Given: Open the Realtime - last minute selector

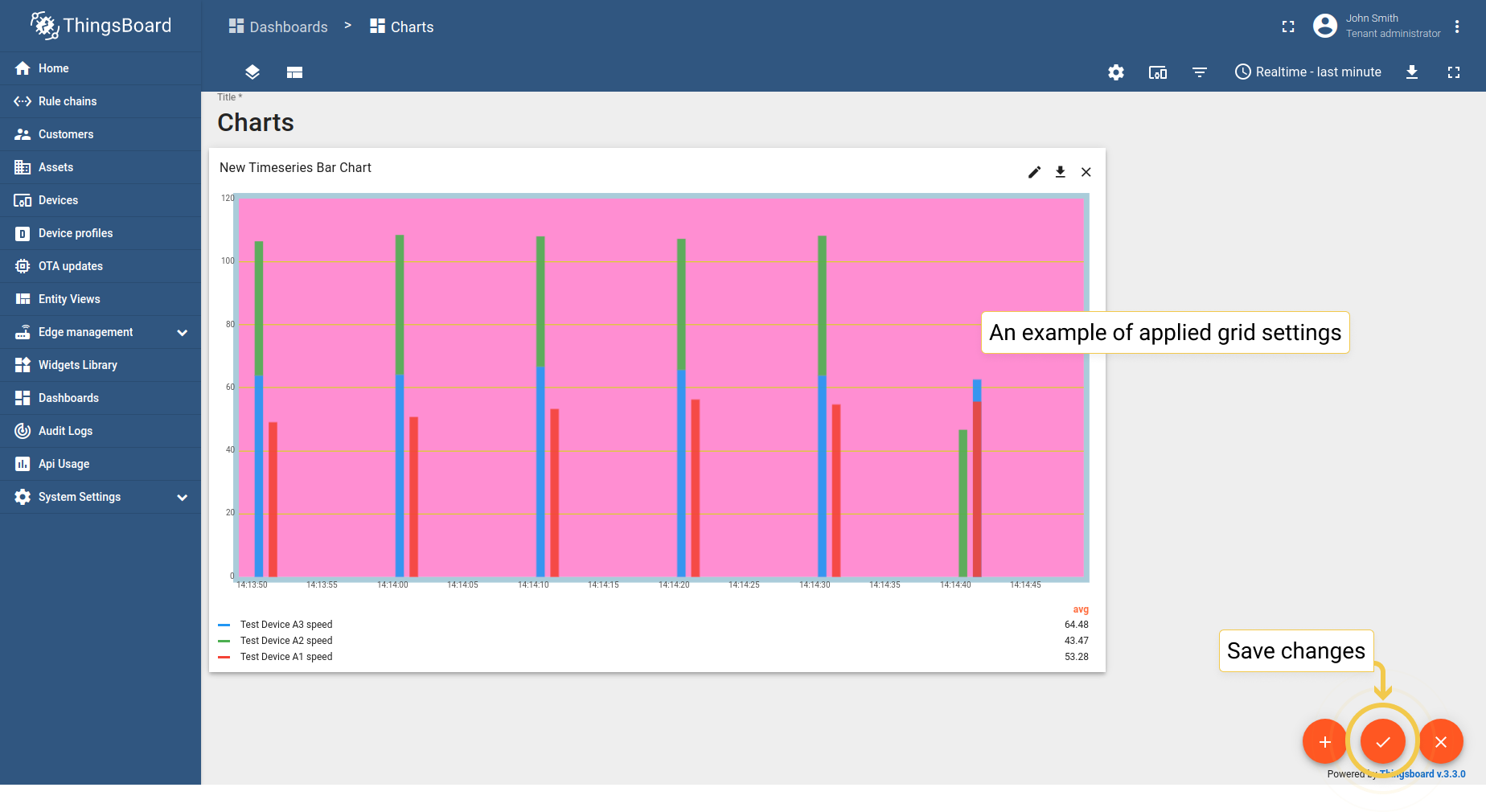Looking at the screenshot, I should pos(1308,72).
